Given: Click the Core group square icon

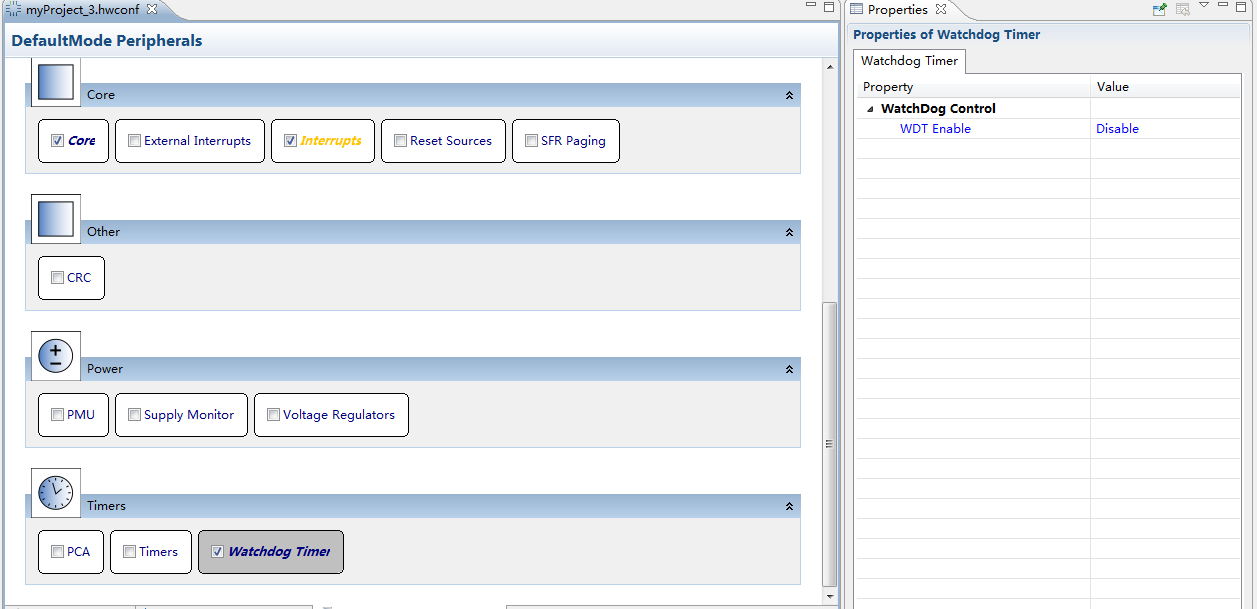Looking at the screenshot, I should click(x=56, y=82).
